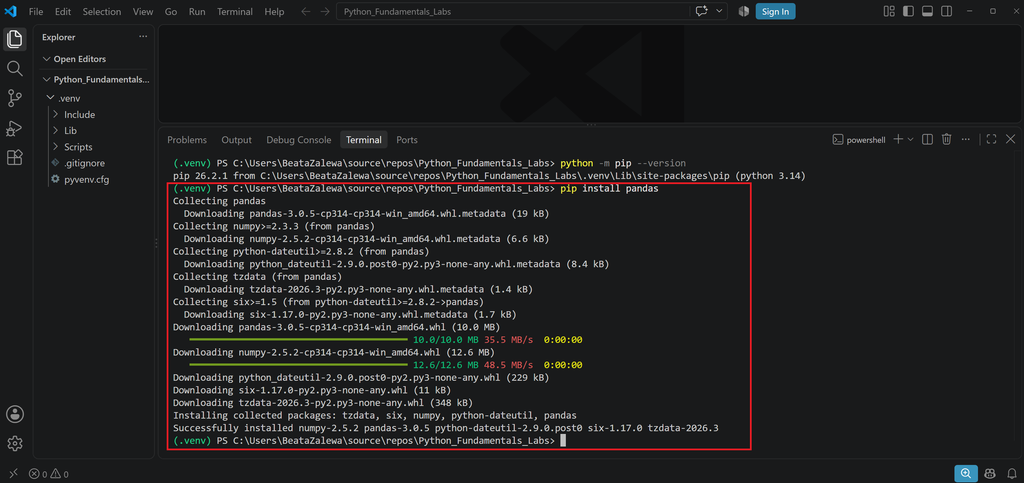Go back with the left arrow
This screenshot has width=1024, height=483.
pos(306,12)
